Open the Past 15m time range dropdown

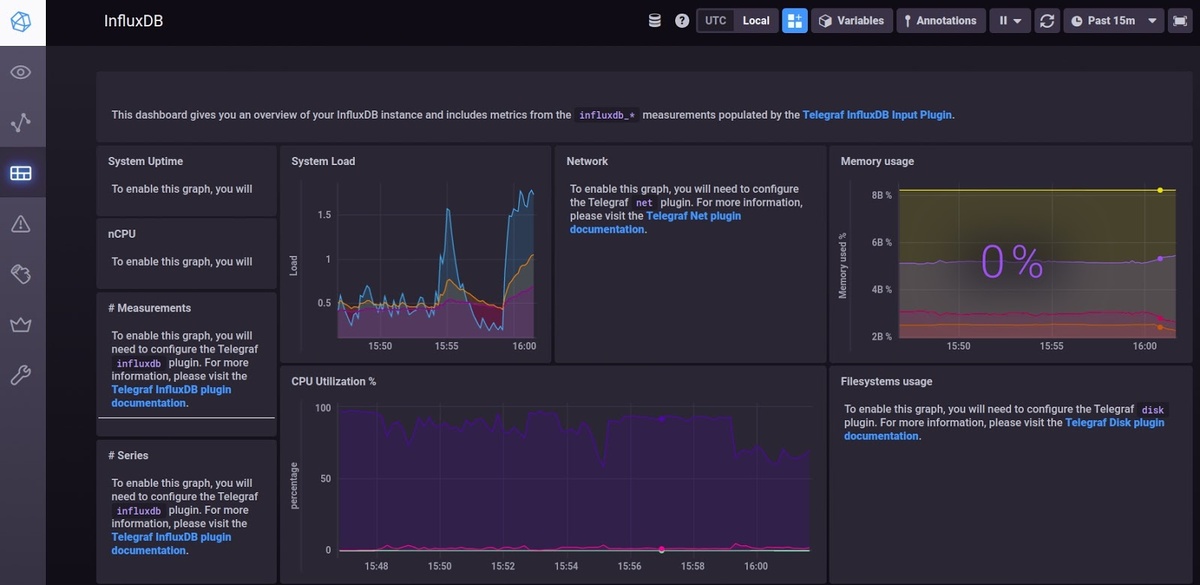[x=1113, y=20]
